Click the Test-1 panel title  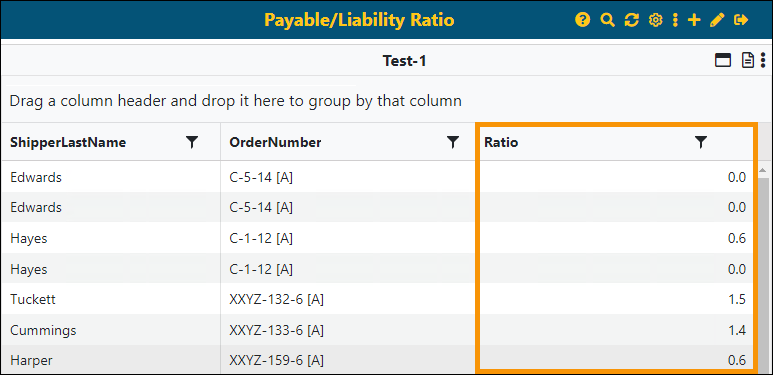point(404,61)
